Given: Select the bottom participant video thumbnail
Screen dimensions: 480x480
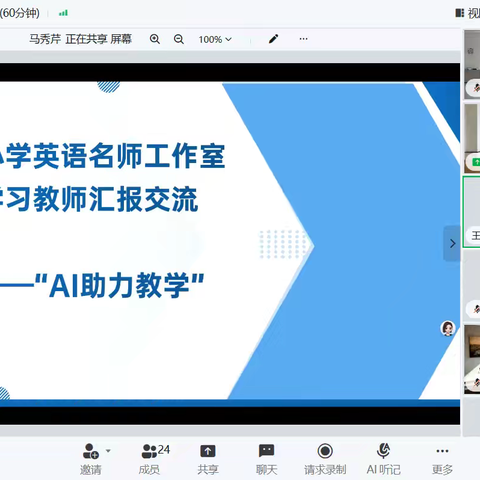Looking at the screenshot, I should (x=472, y=360).
